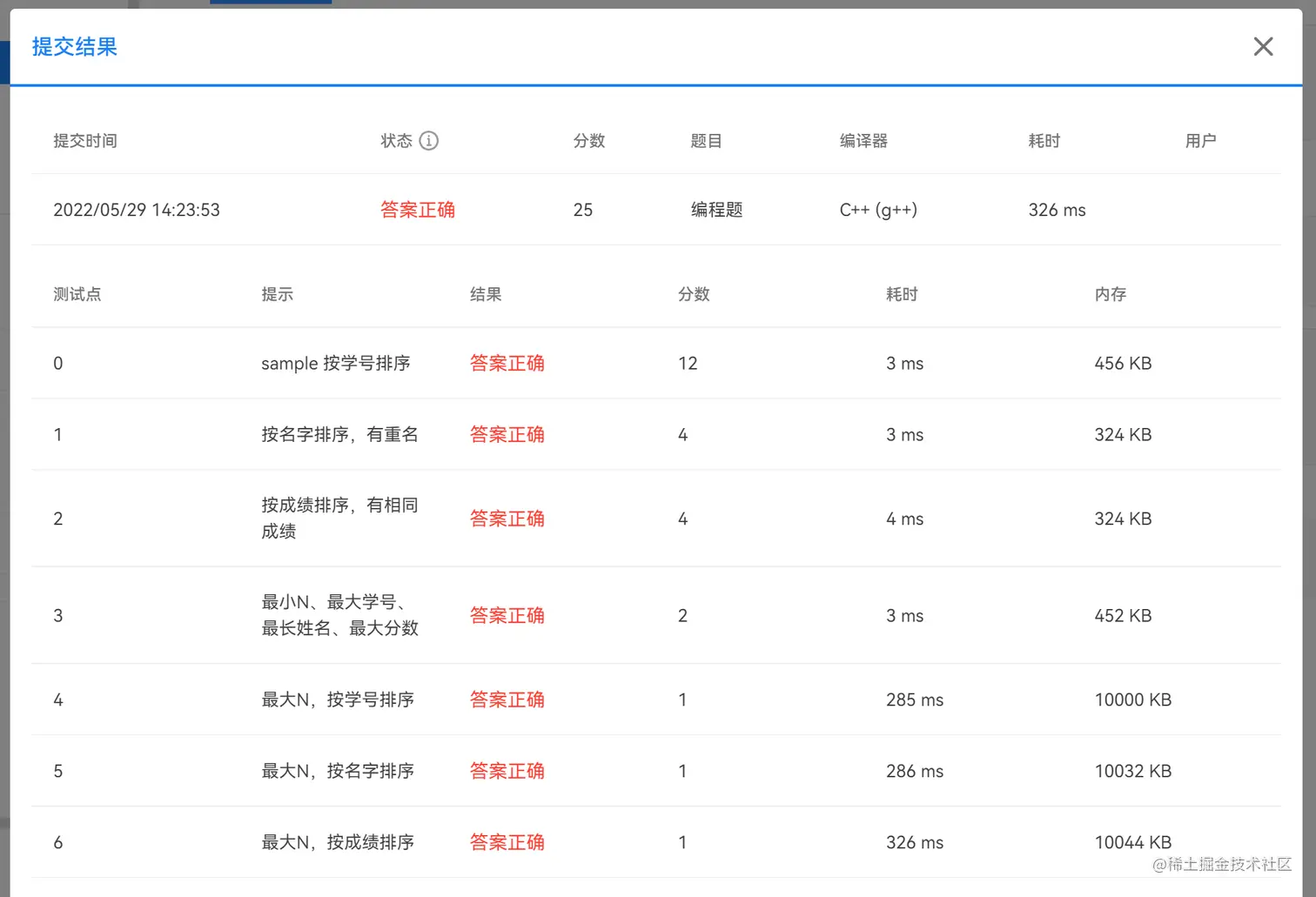This screenshot has height=897, width=1316.
Task: Click result 答案正确 for 最大N，按学号排序
Action: [507, 700]
